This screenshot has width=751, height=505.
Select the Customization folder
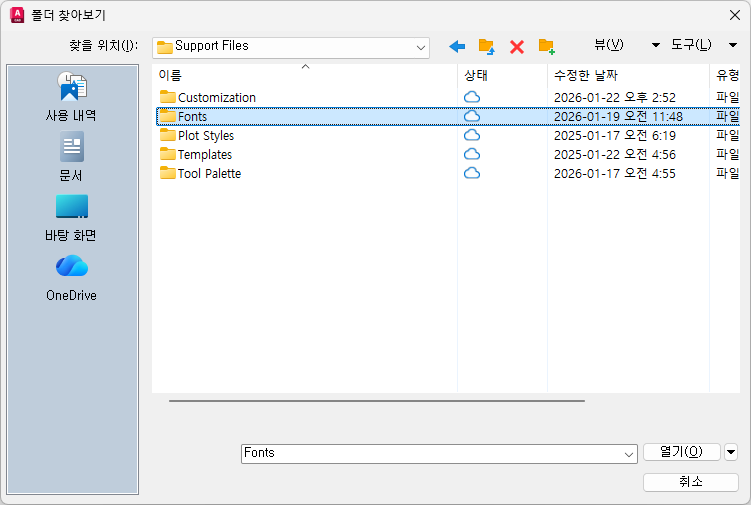(x=216, y=97)
